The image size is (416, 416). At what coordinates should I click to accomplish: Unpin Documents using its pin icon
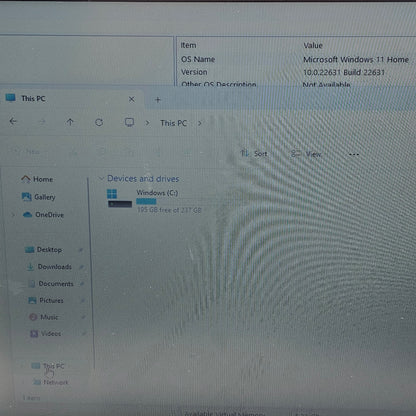pos(82,284)
